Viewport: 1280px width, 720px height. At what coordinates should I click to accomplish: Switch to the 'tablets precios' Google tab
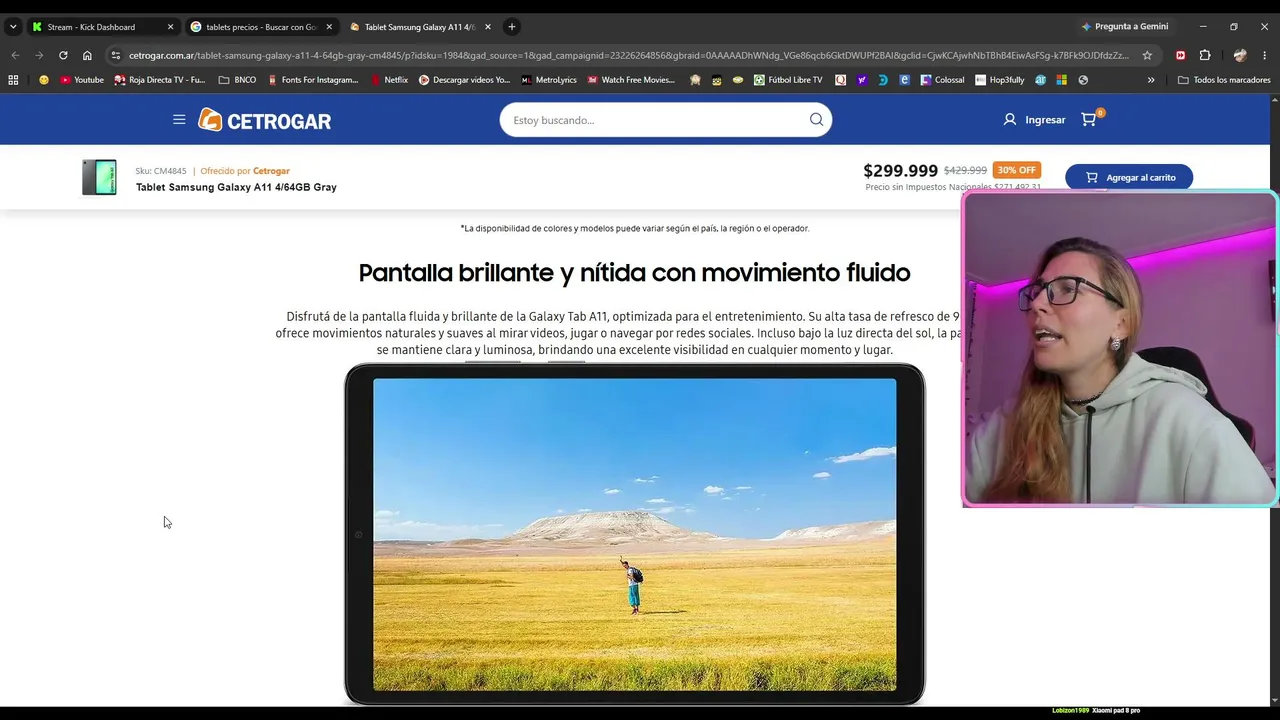(x=260, y=27)
